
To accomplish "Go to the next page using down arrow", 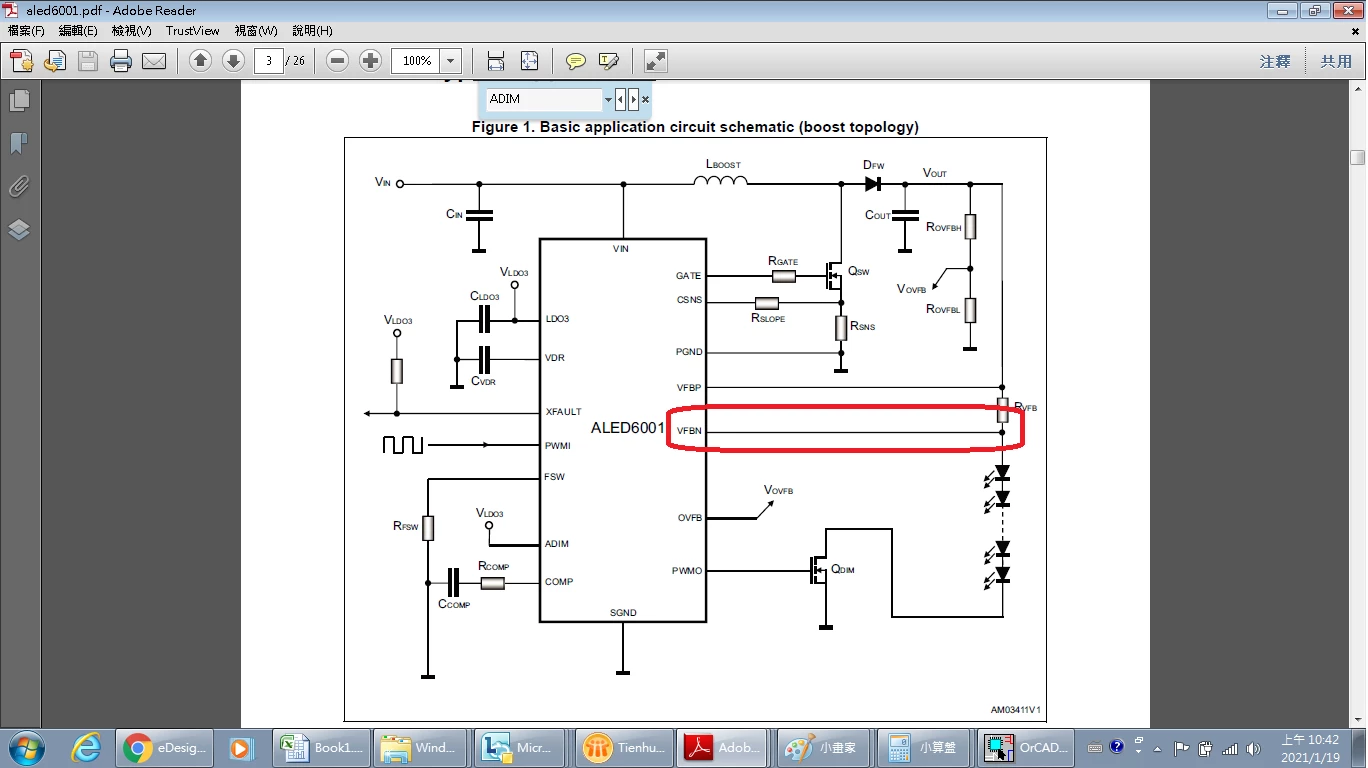I will tap(233, 61).
